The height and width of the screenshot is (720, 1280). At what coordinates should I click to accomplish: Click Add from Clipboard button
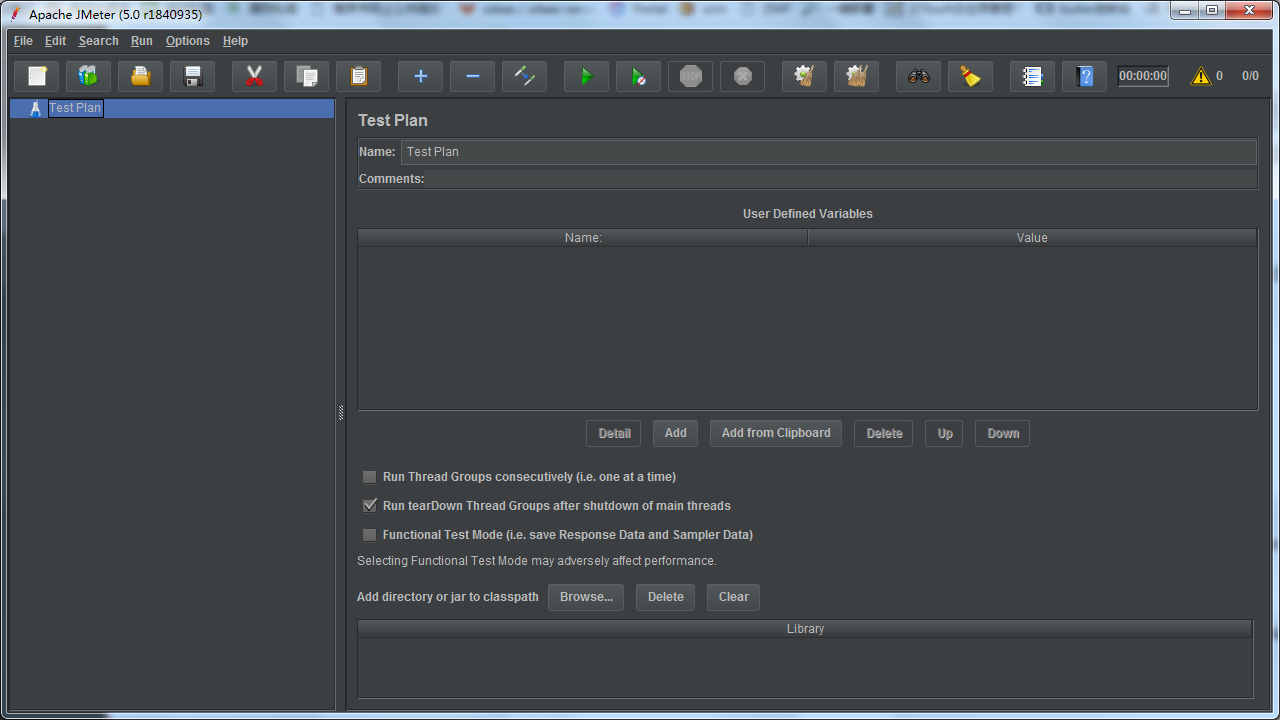pos(776,433)
